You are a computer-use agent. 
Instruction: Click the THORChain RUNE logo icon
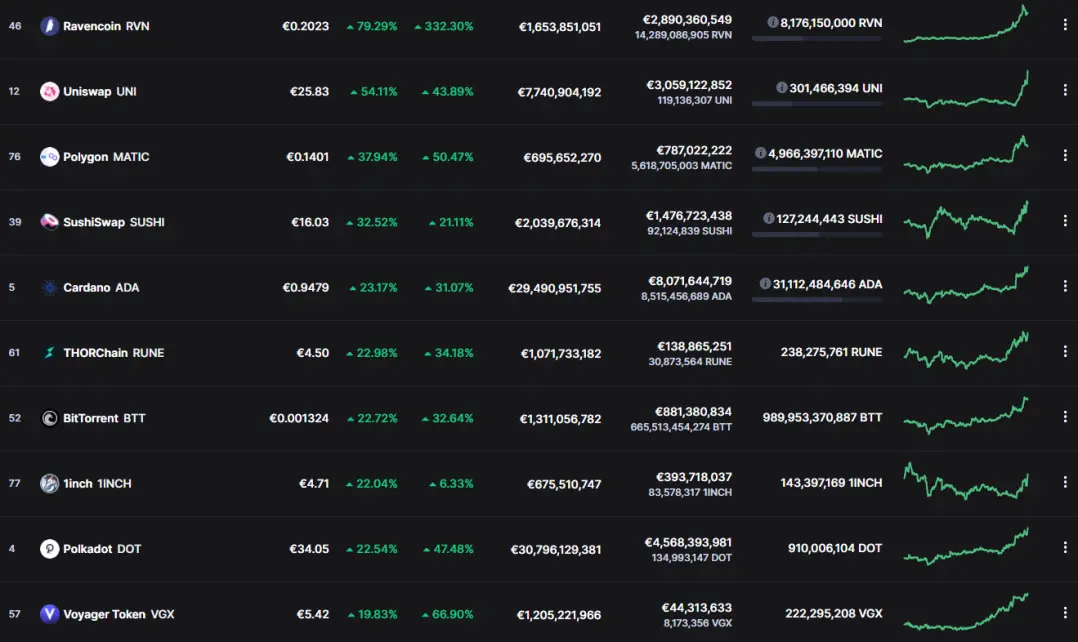coord(50,353)
